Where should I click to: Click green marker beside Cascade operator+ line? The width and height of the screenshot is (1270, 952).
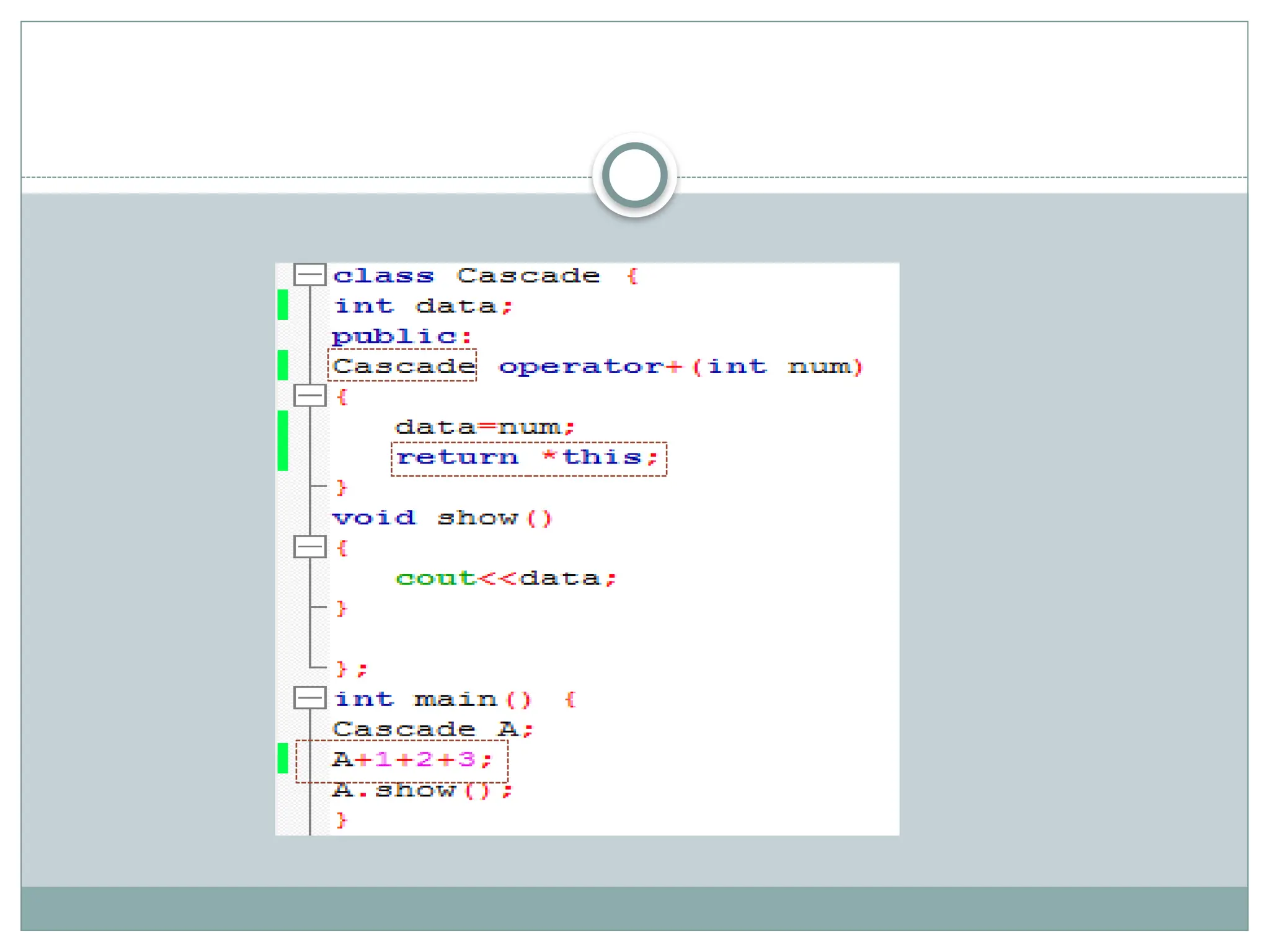(283, 365)
